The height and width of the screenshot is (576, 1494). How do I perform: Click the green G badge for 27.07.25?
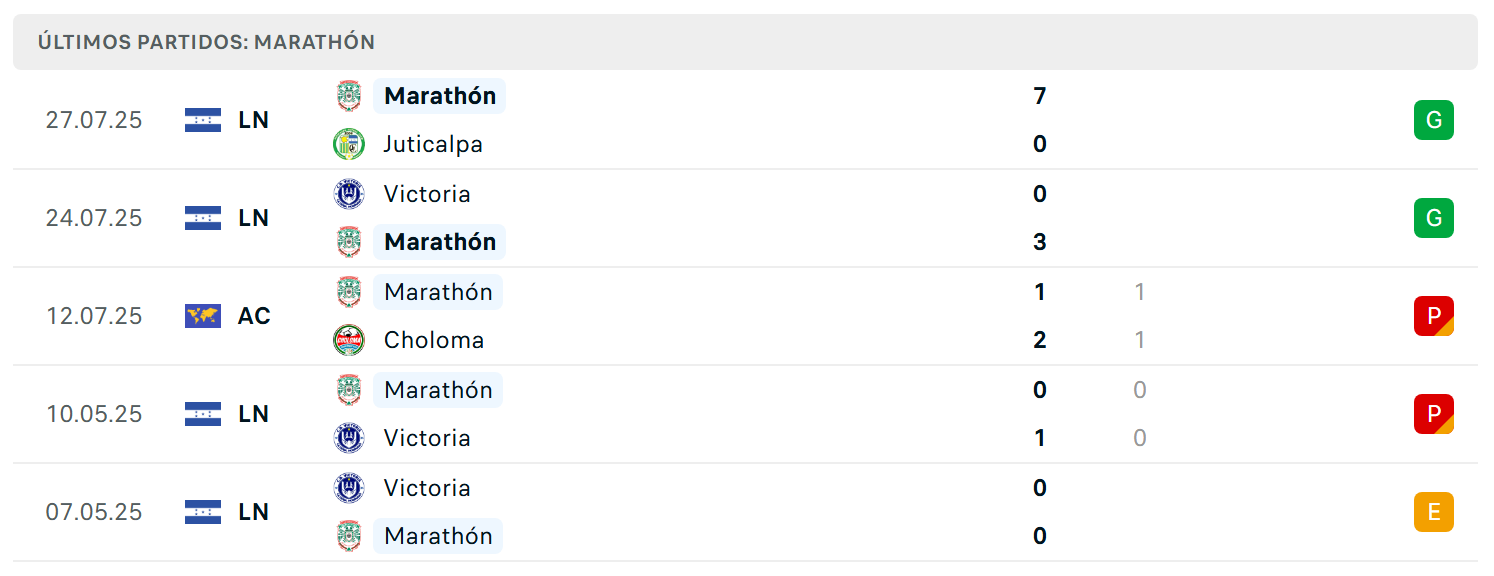pyautogui.click(x=1433, y=120)
